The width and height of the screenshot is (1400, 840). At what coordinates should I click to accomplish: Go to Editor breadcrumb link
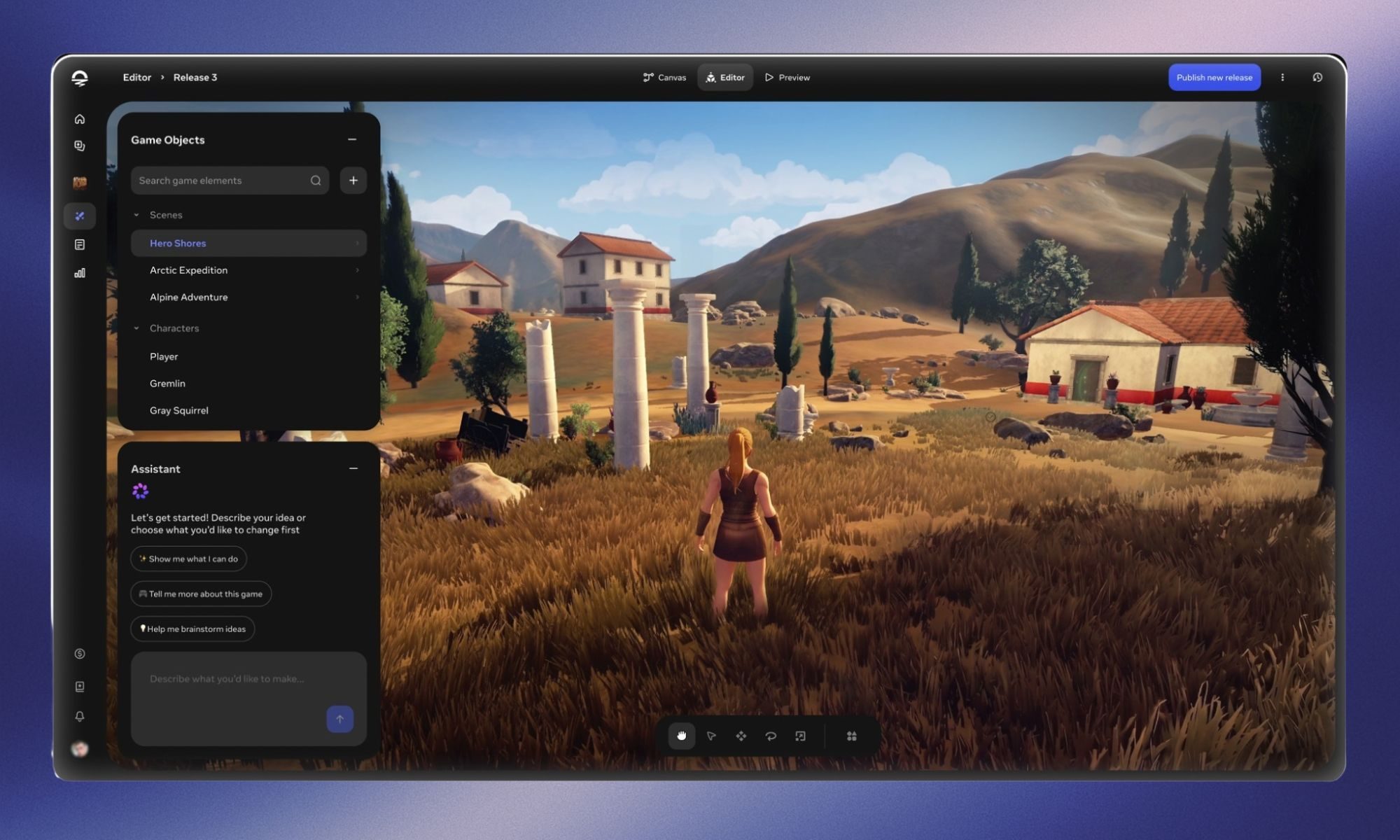point(137,78)
